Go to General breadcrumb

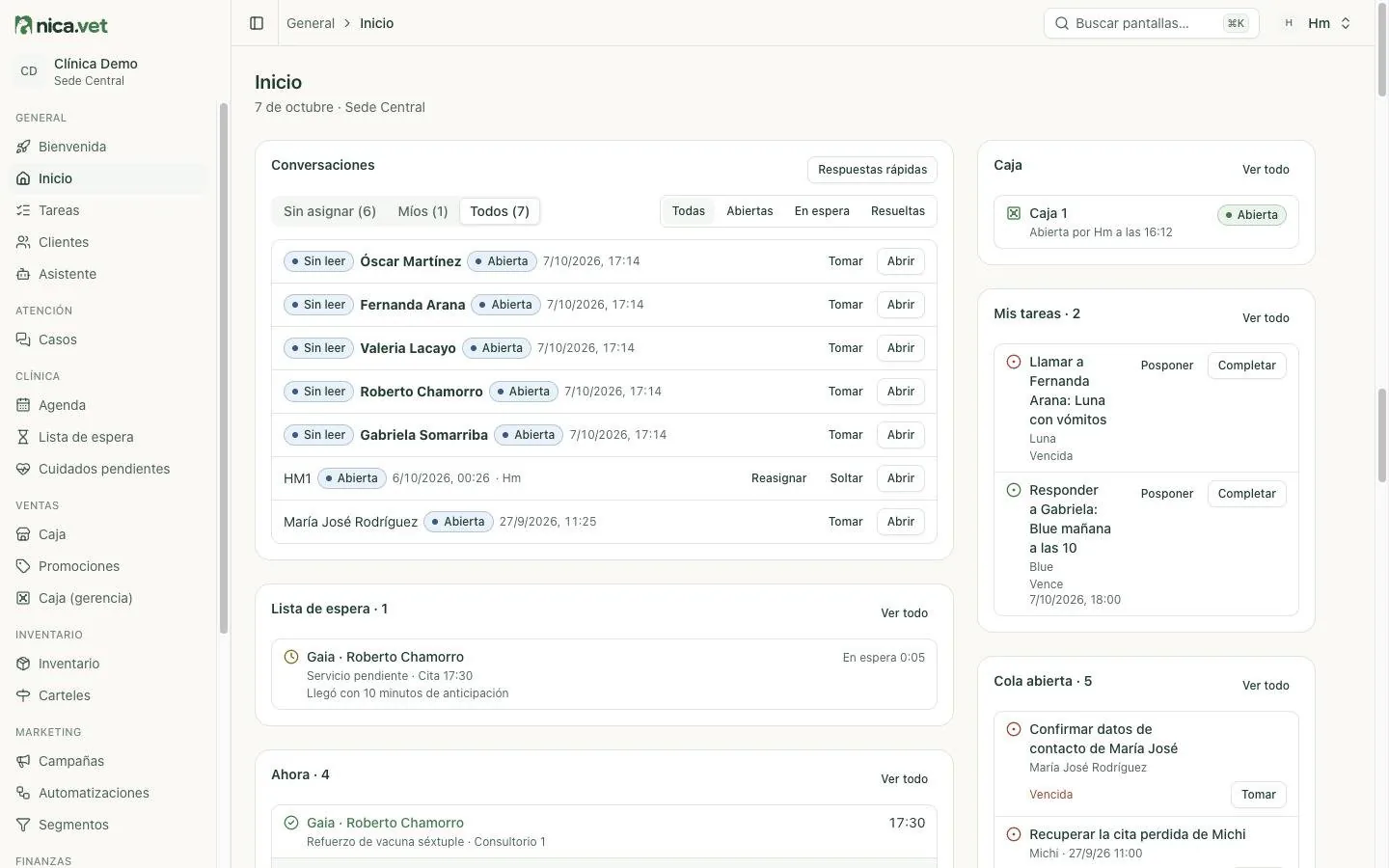click(311, 23)
